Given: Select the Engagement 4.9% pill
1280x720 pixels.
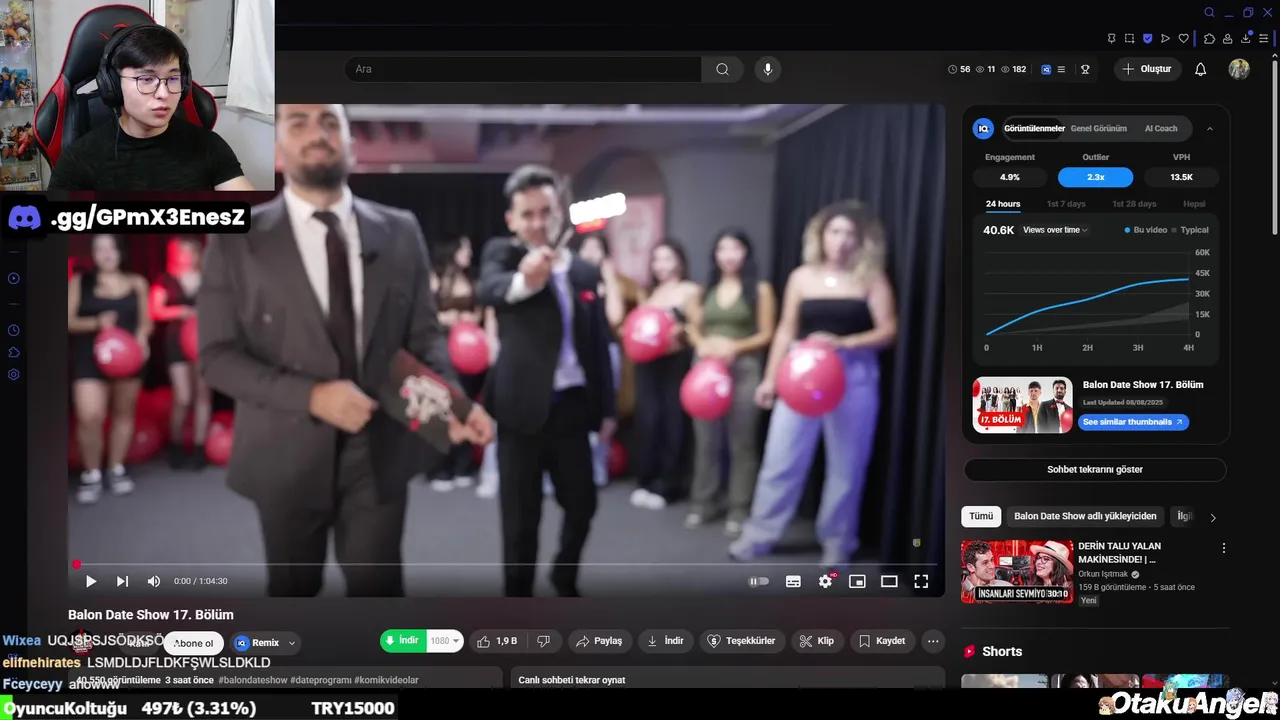Looking at the screenshot, I should [1010, 177].
